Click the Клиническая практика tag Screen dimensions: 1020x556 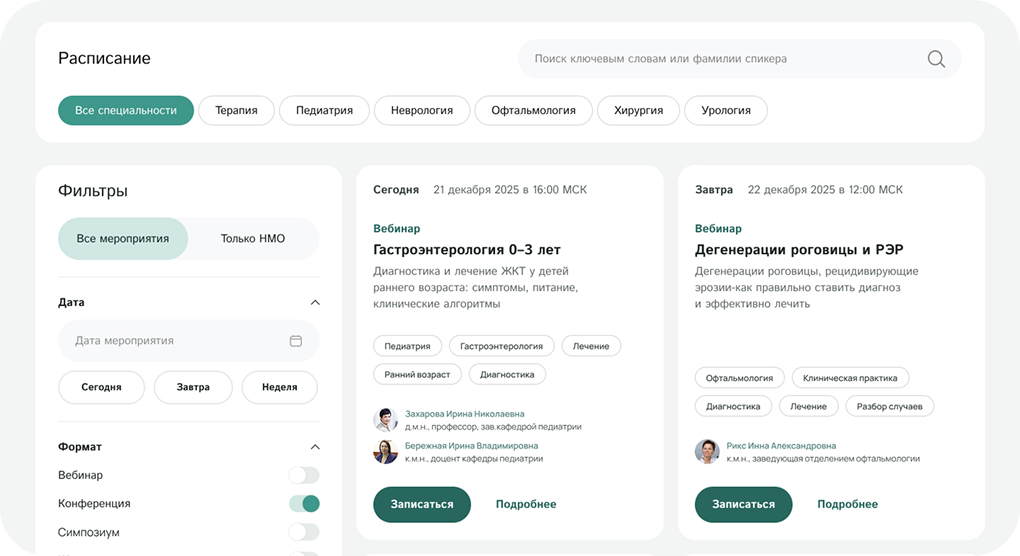tap(850, 378)
